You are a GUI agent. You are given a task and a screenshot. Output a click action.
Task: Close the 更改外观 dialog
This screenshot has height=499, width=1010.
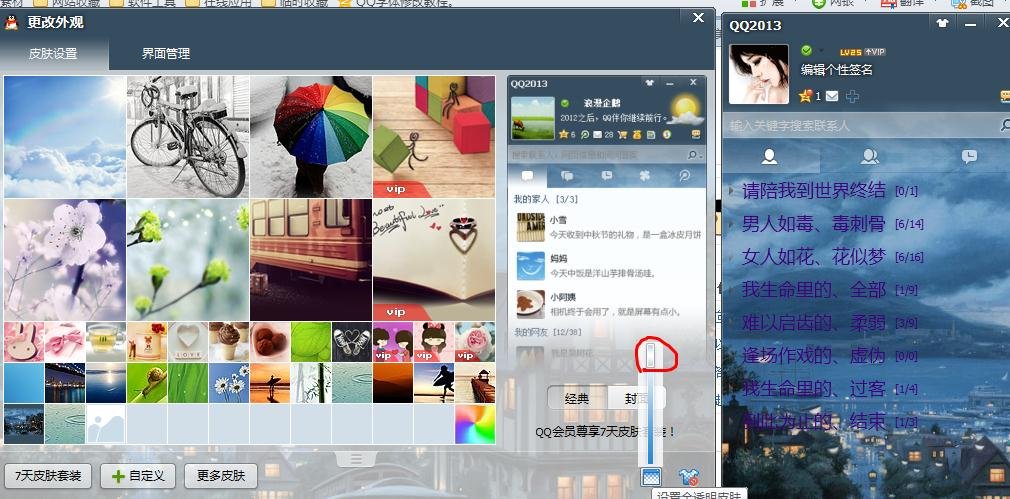click(x=698, y=18)
